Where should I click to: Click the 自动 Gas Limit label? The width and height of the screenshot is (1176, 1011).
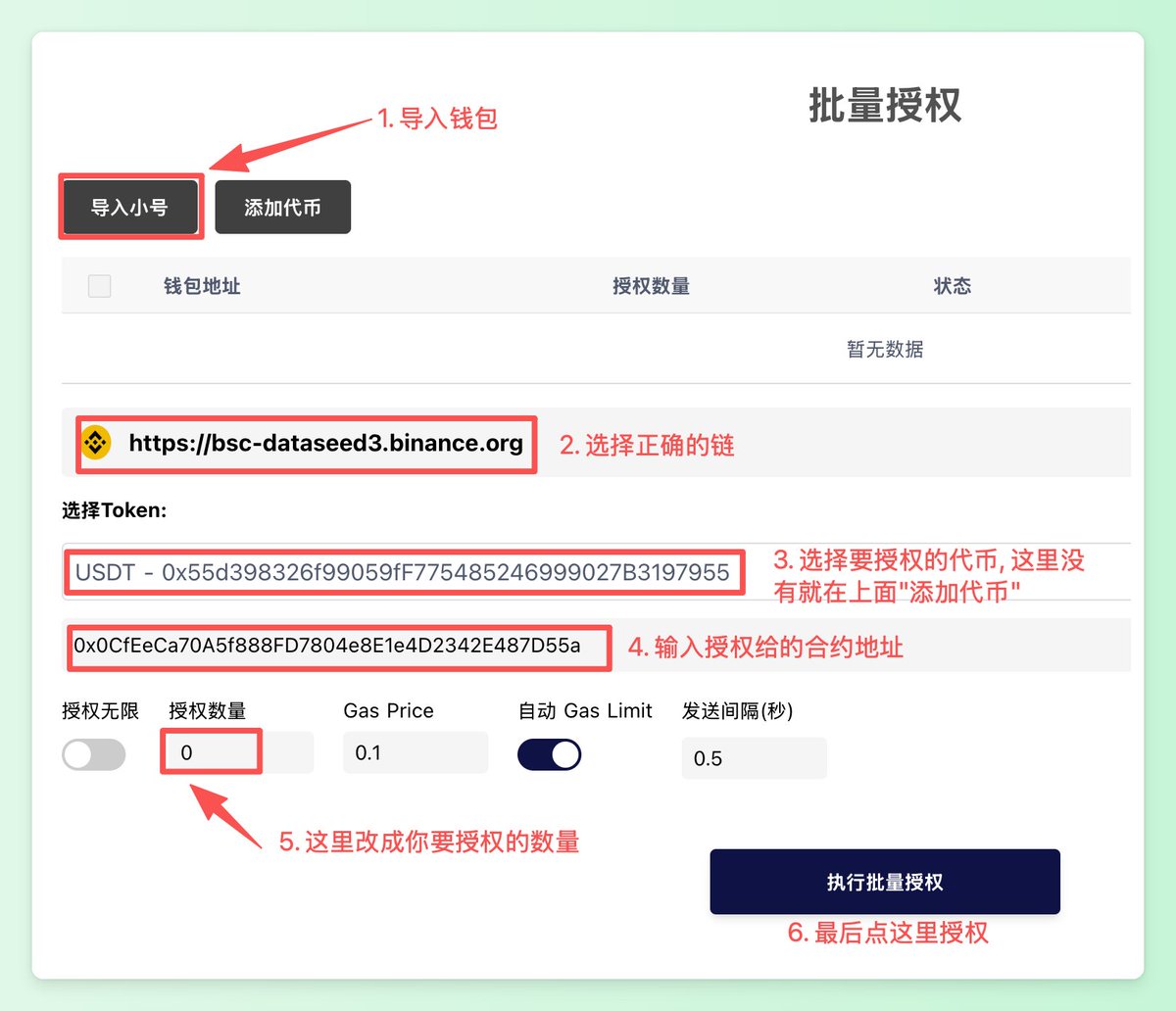585,711
